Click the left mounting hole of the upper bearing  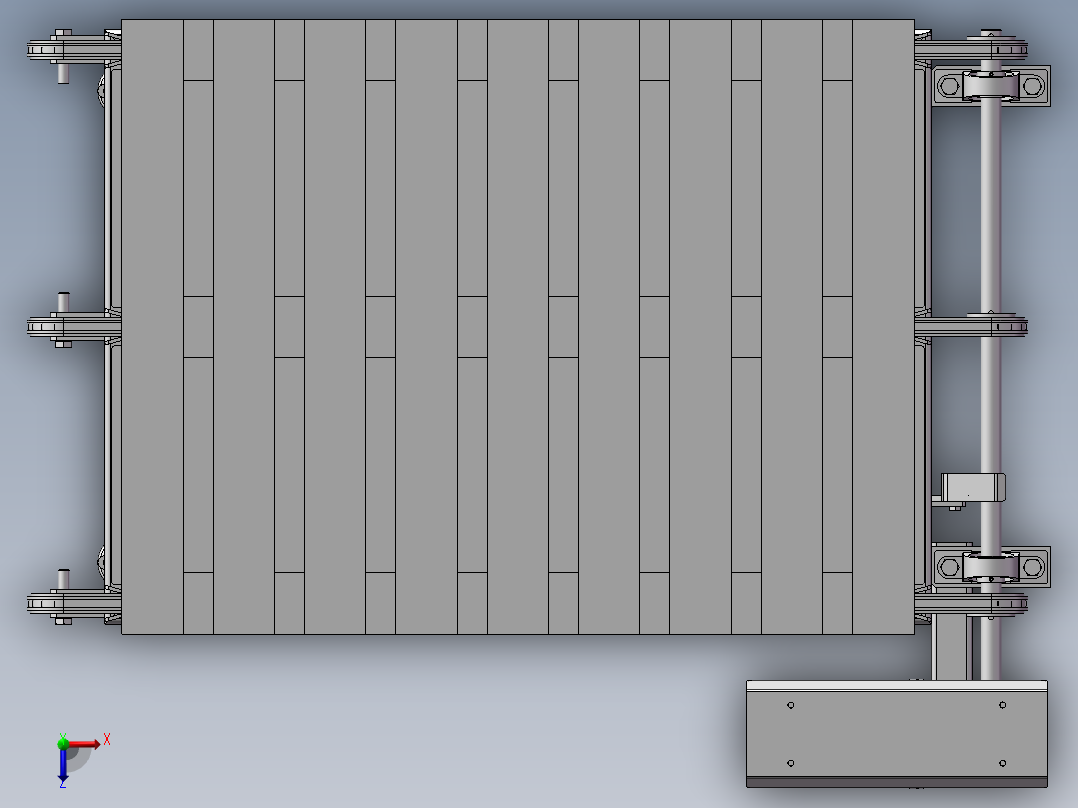click(949, 87)
